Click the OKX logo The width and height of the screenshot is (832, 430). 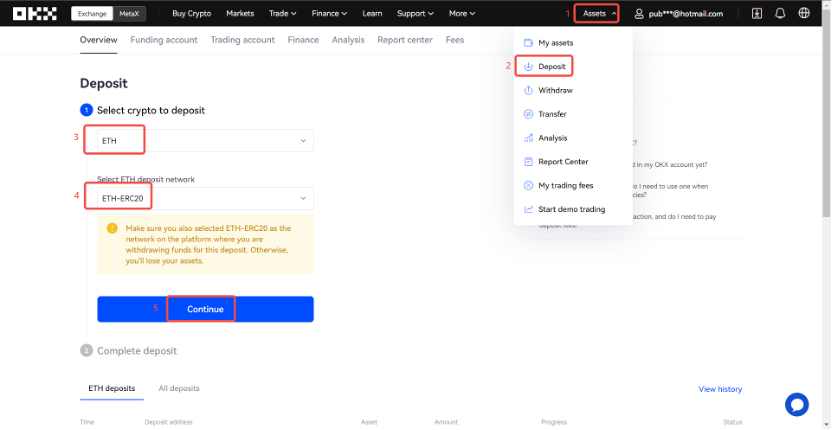(x=34, y=13)
